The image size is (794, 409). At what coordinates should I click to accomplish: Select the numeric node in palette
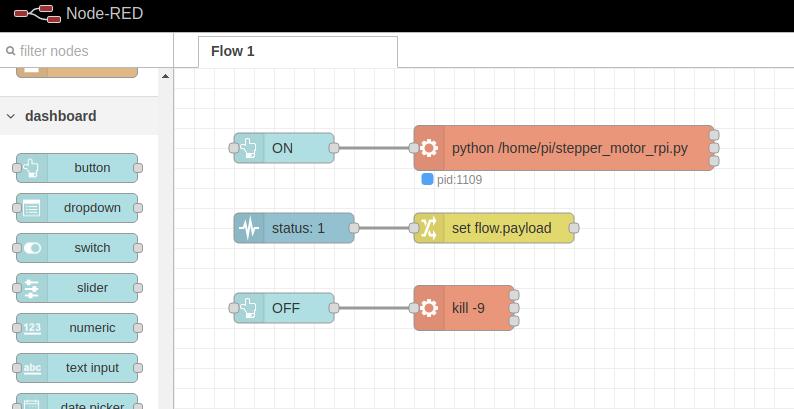[x=77, y=328]
